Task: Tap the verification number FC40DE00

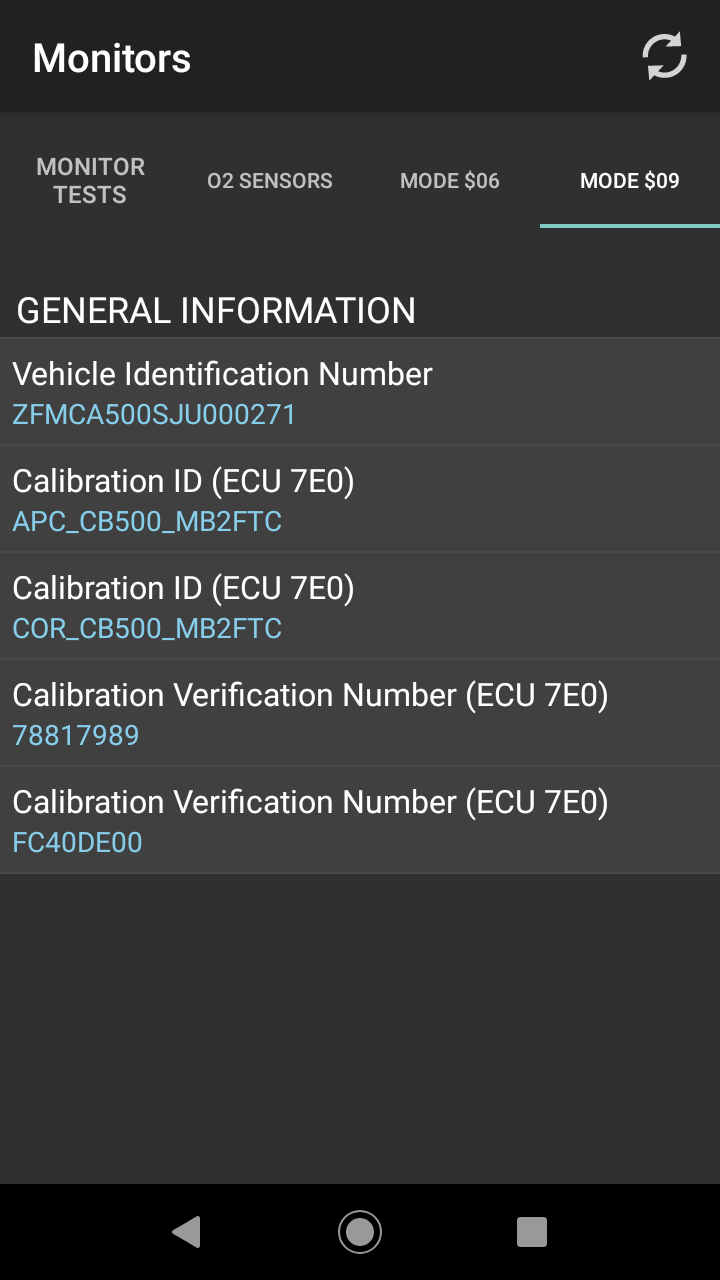Action: [x=77, y=843]
